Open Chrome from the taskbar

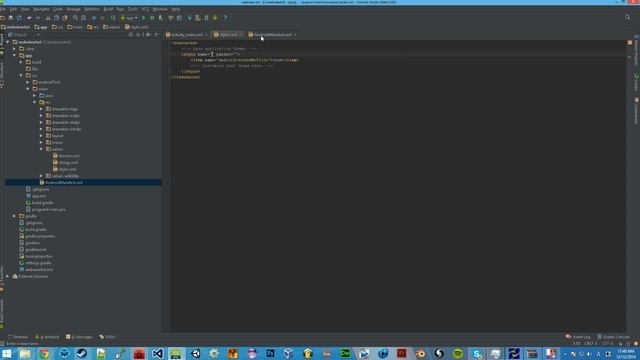point(44,353)
